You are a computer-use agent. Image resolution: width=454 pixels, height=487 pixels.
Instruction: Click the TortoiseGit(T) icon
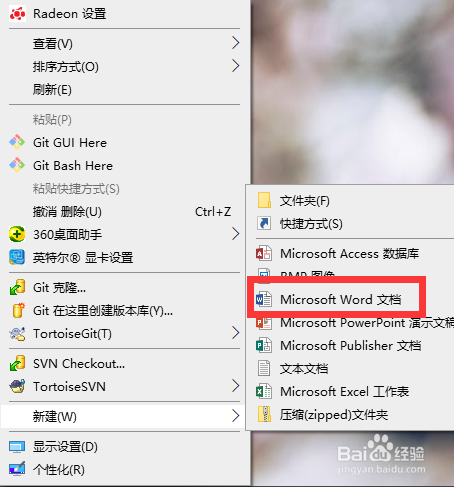17,333
